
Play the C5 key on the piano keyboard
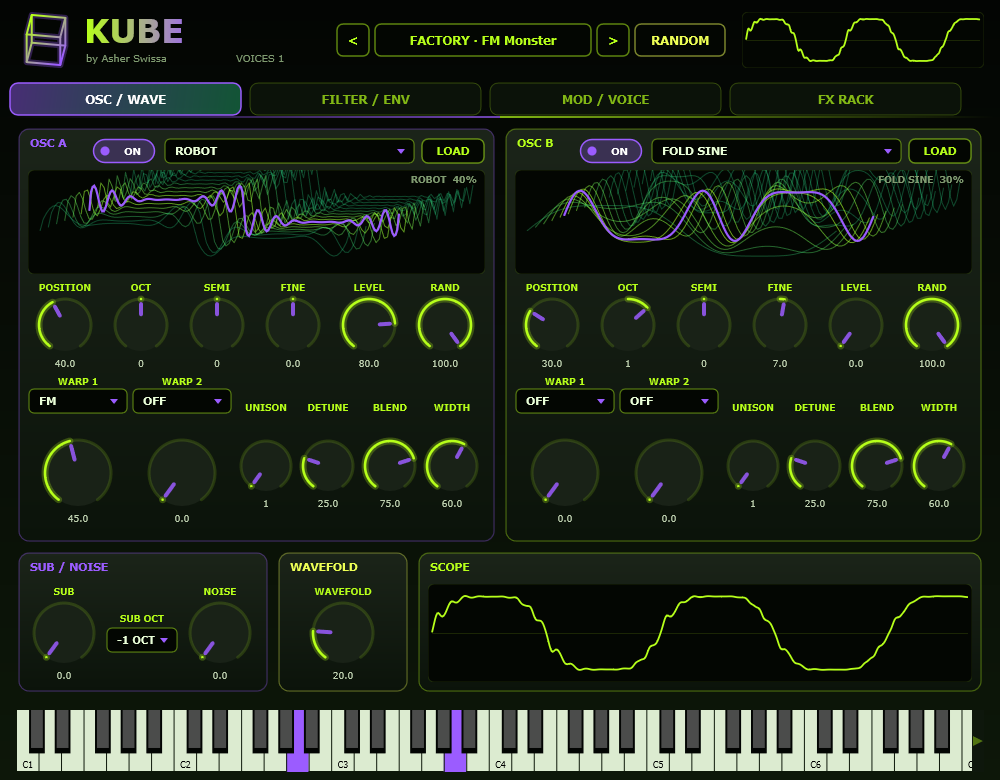point(658,759)
